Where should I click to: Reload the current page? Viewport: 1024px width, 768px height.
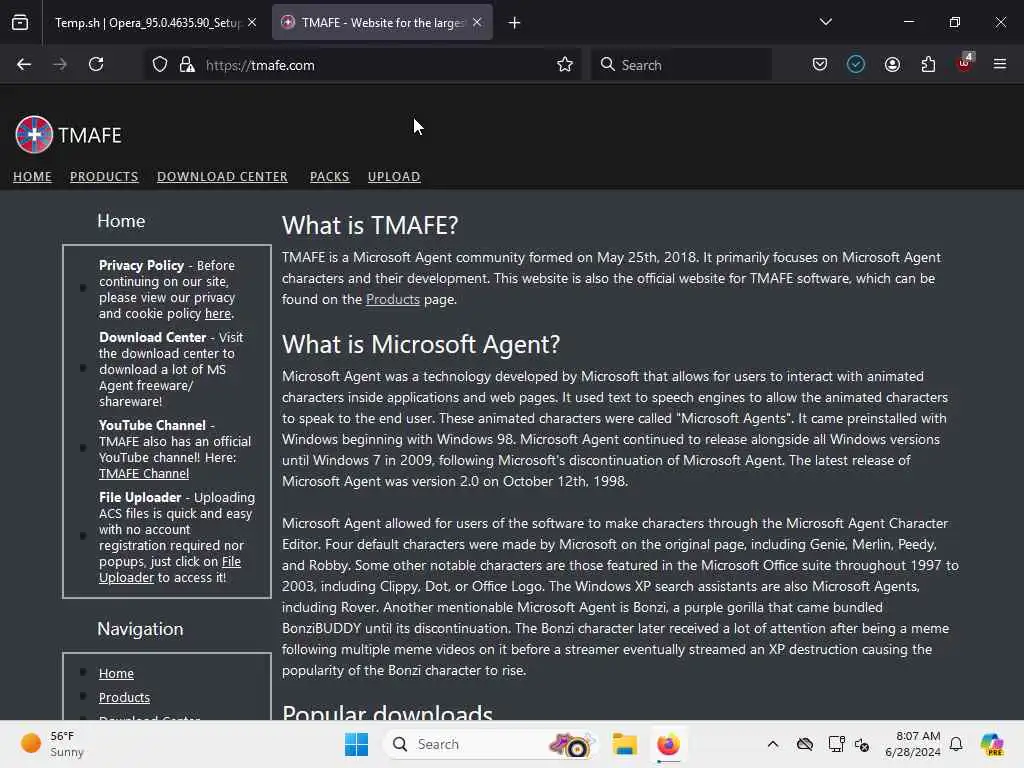pos(96,64)
